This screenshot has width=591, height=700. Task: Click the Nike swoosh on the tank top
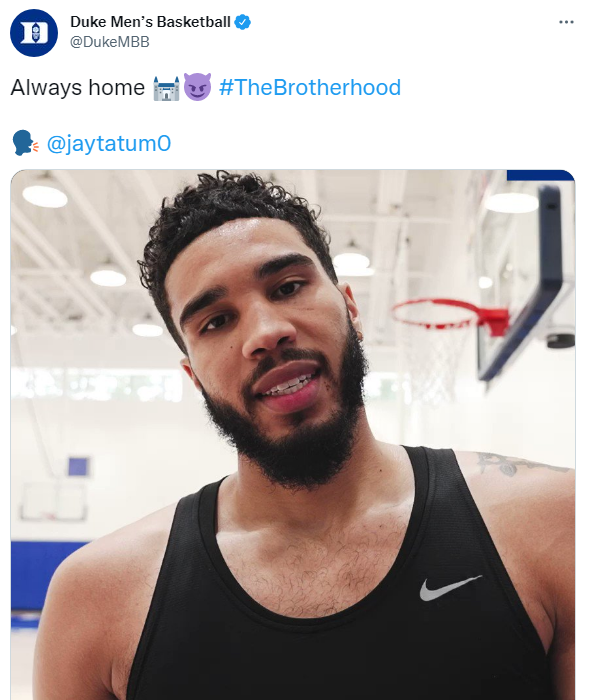[x=450, y=588]
